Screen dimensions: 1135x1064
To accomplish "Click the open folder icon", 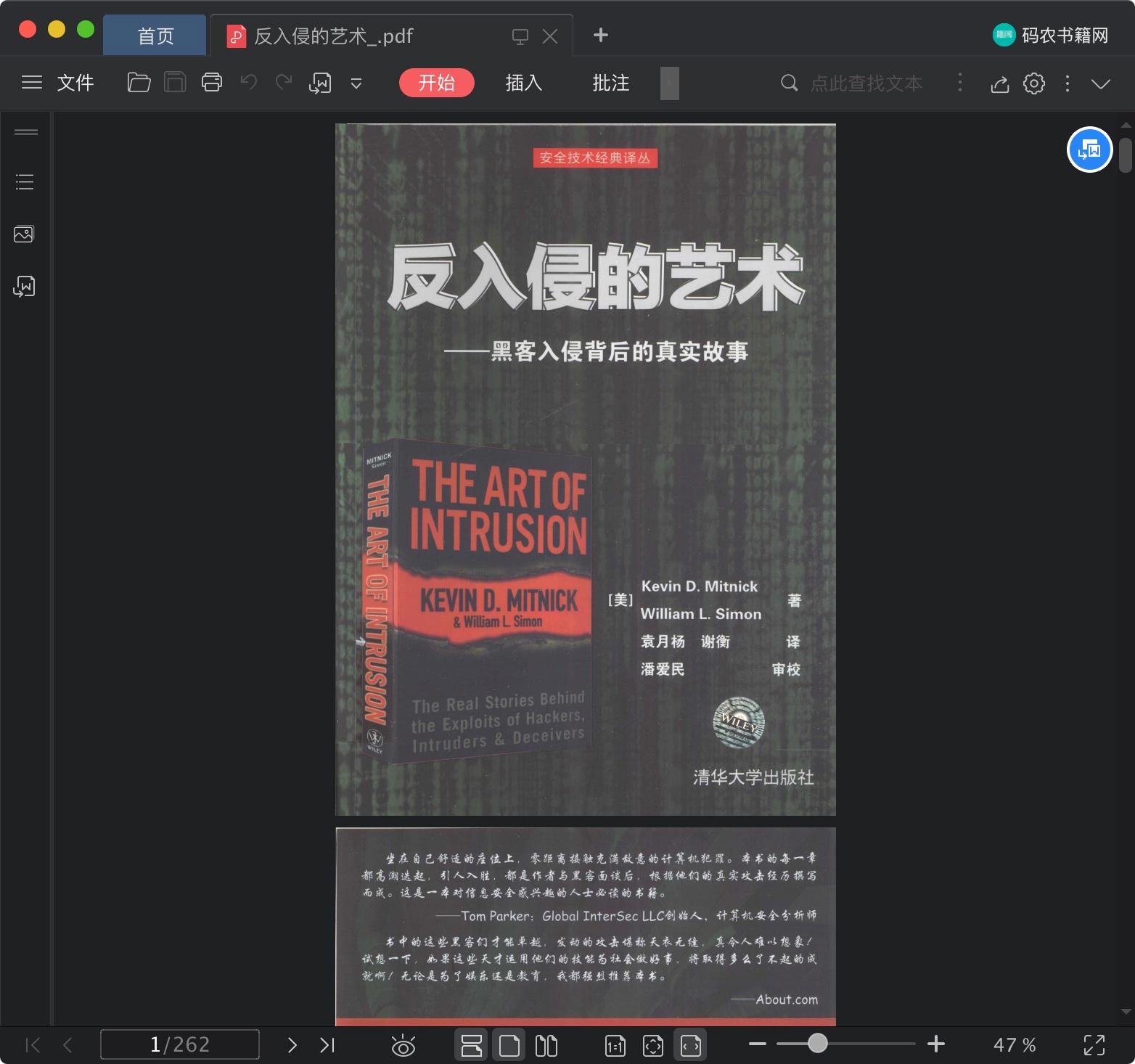I will 139,83.
